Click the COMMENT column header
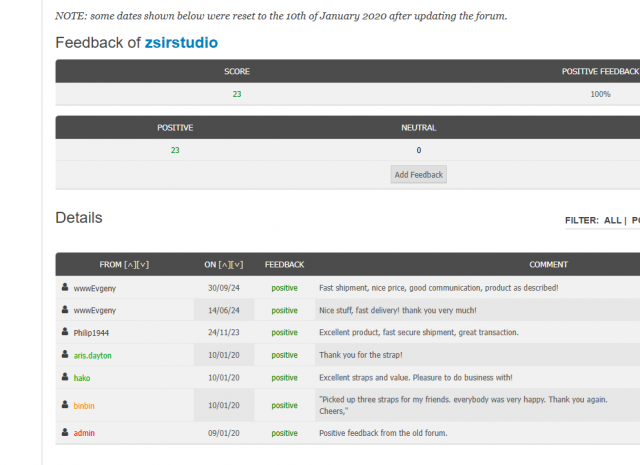640x465 pixels. pos(548,265)
